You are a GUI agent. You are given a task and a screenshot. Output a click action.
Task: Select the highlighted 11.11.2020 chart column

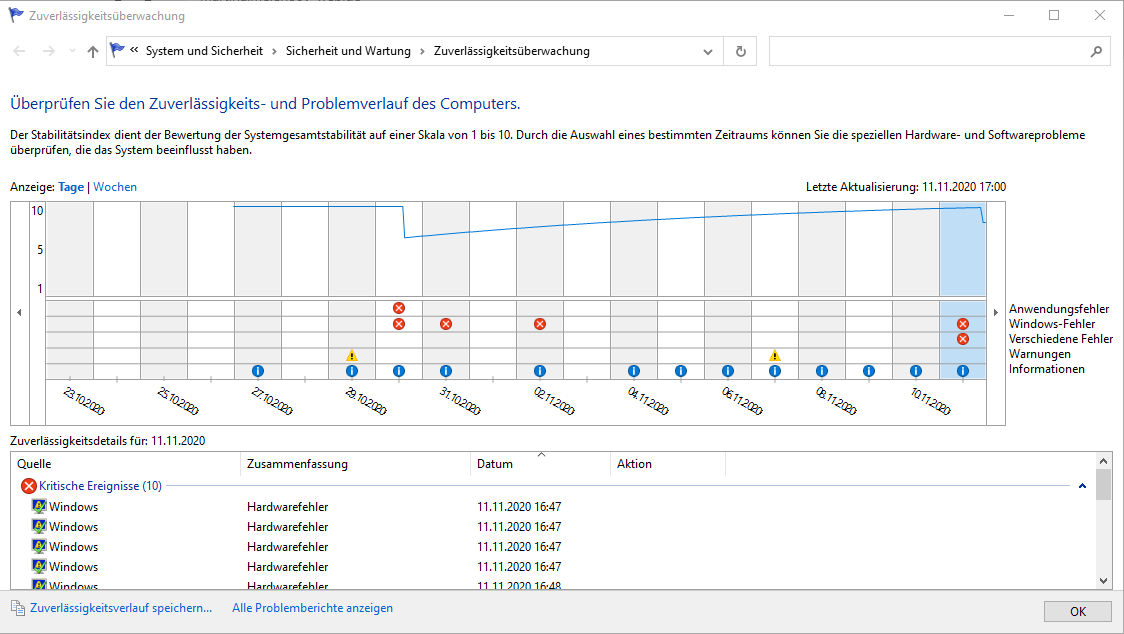tap(963, 290)
